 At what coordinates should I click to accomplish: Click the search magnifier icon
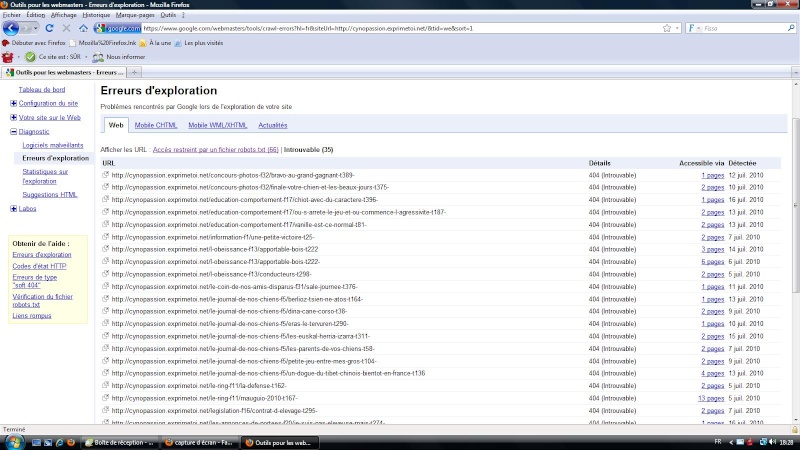(x=791, y=28)
